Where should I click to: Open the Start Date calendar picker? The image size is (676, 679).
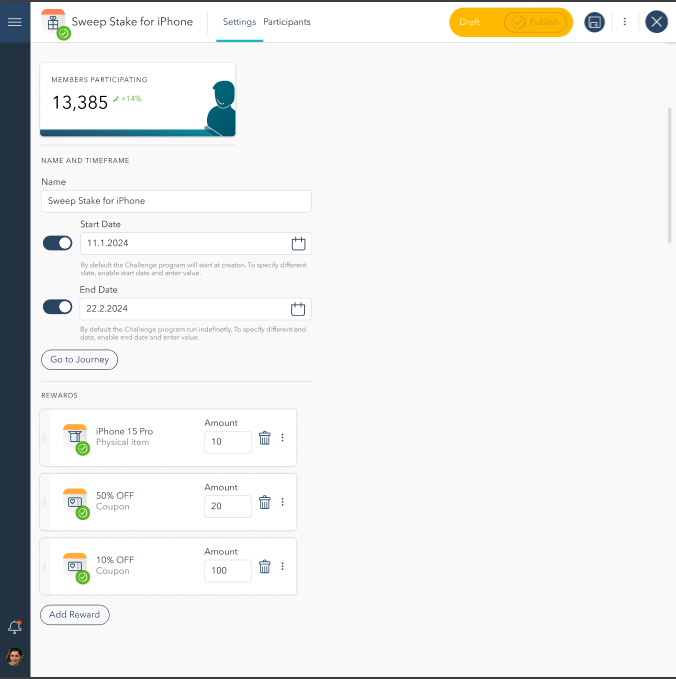298,243
